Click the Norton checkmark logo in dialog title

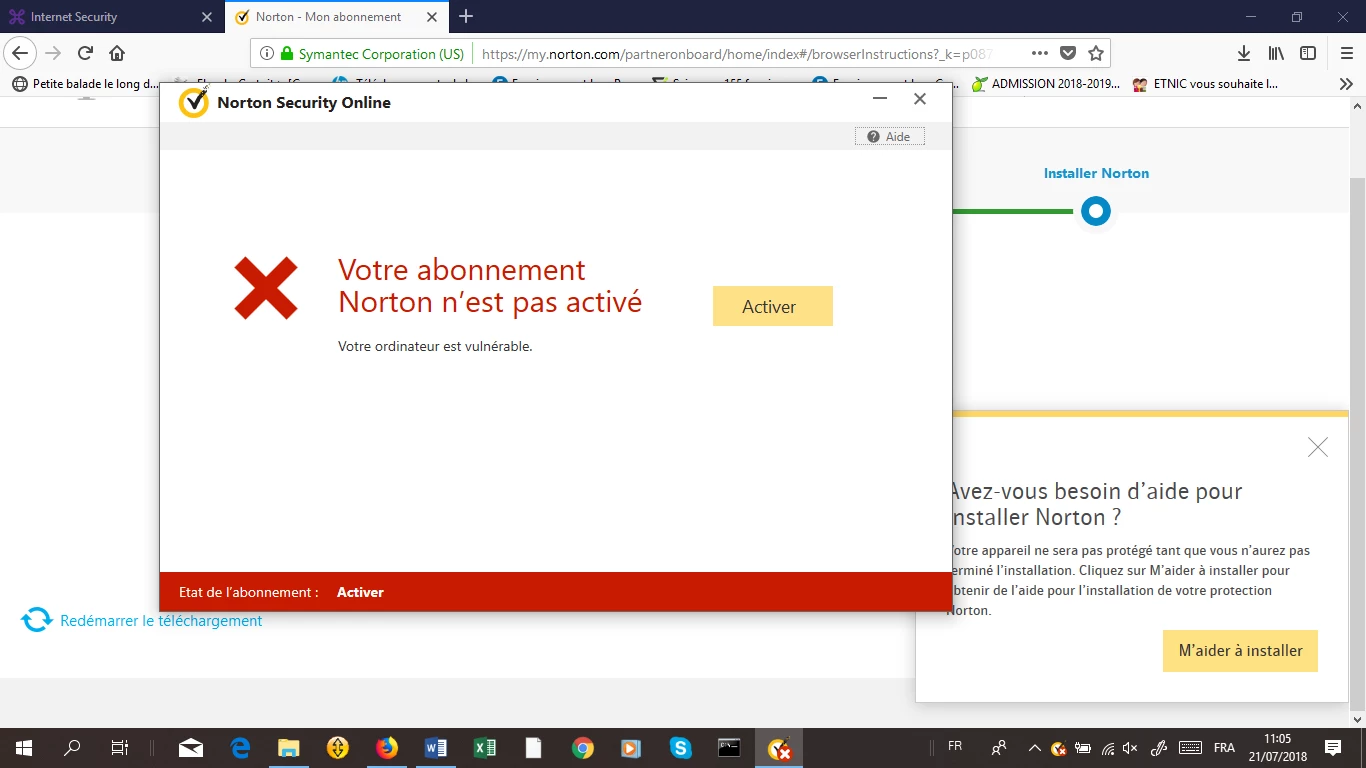193,102
